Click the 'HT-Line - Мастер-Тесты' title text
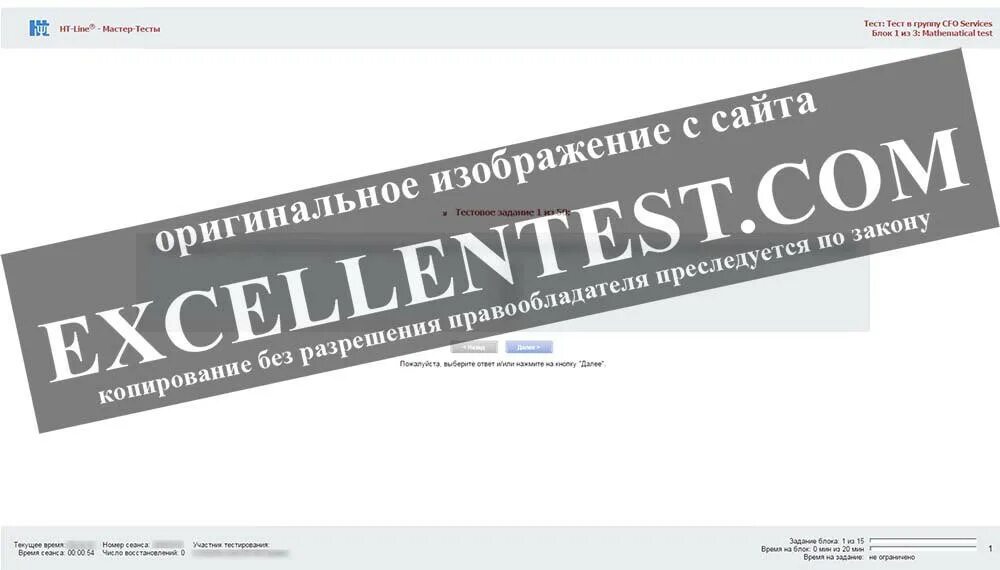 pos(110,29)
